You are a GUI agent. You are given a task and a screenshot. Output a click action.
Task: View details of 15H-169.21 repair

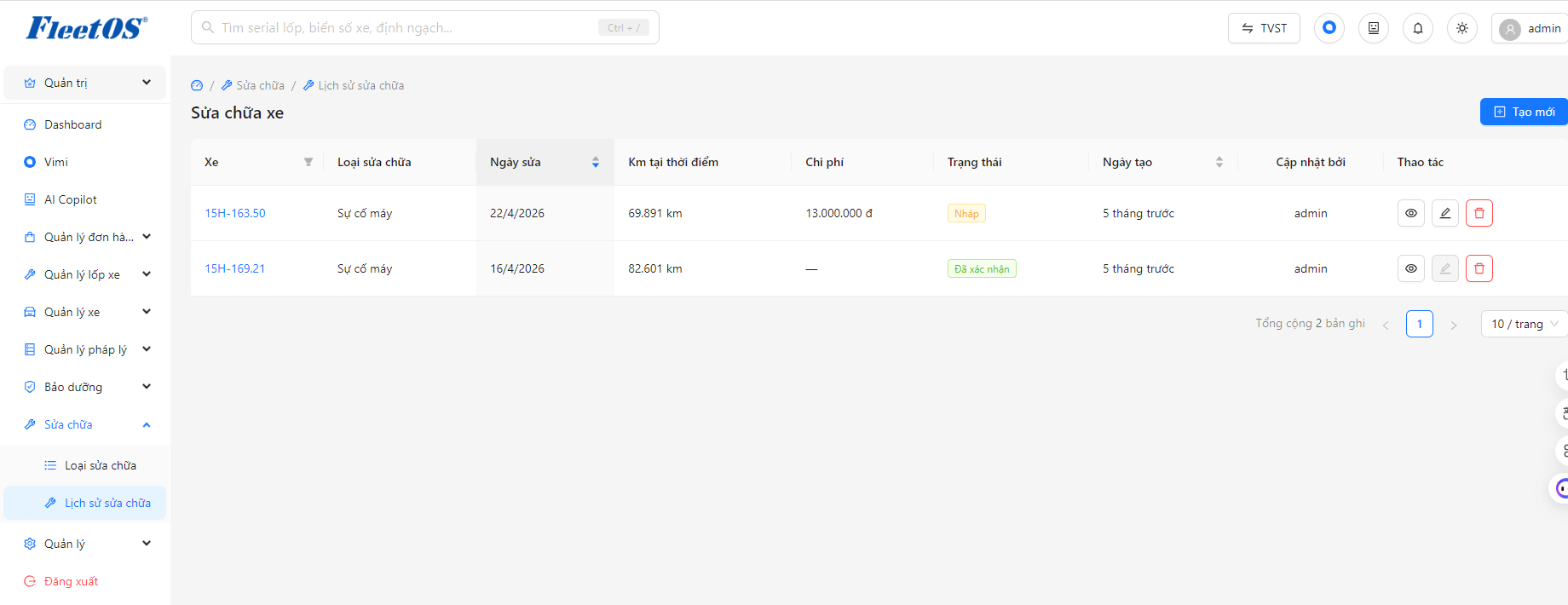(x=1411, y=268)
